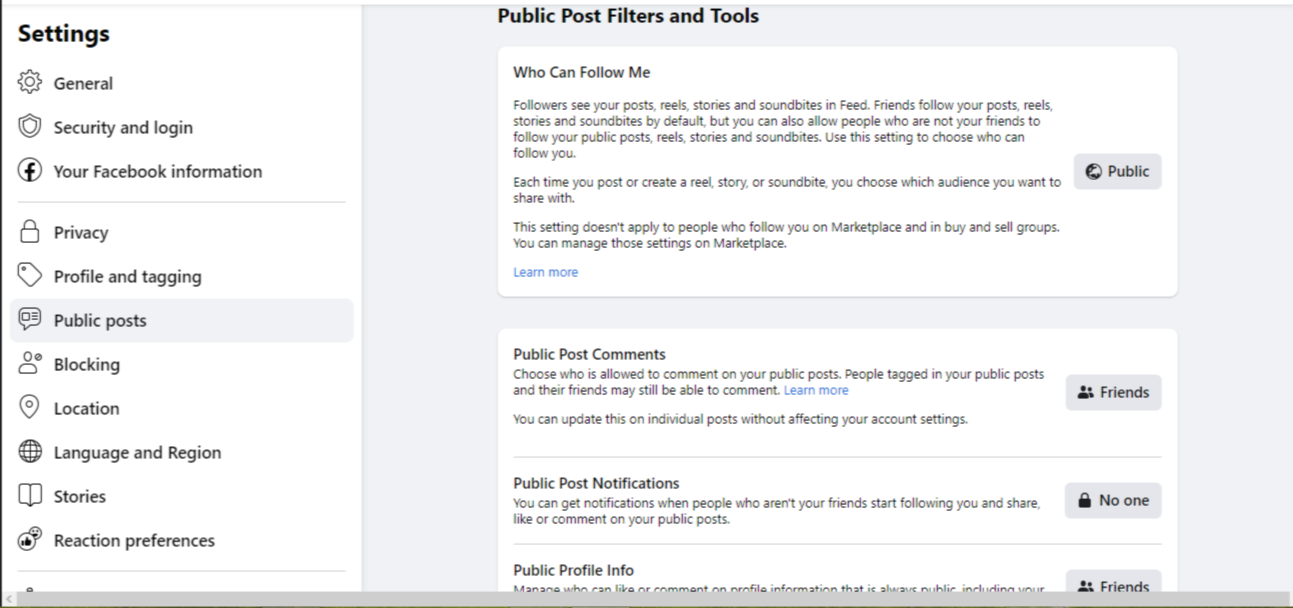Click the Stories open book icon
Image resolution: width=1293 pixels, height=608 pixels.
click(30, 495)
